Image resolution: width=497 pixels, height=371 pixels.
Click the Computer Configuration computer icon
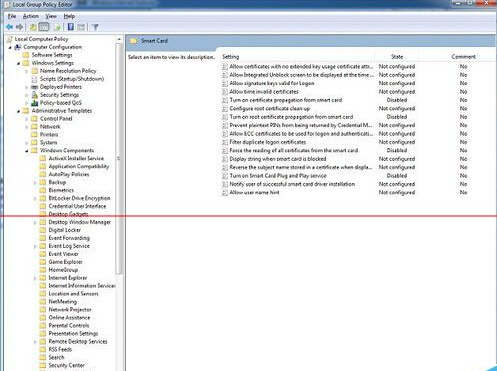18,47
